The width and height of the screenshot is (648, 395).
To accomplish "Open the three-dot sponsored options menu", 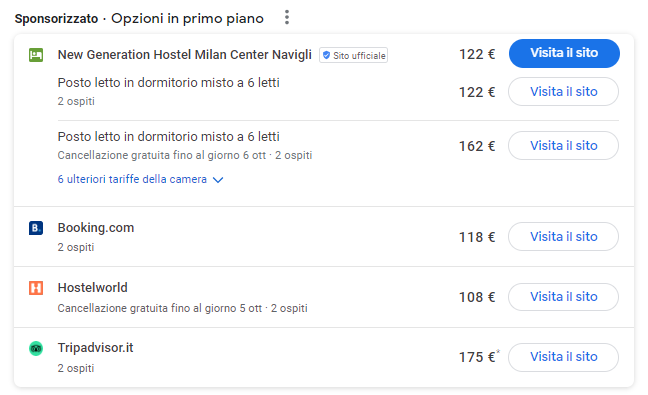I will coord(287,17).
